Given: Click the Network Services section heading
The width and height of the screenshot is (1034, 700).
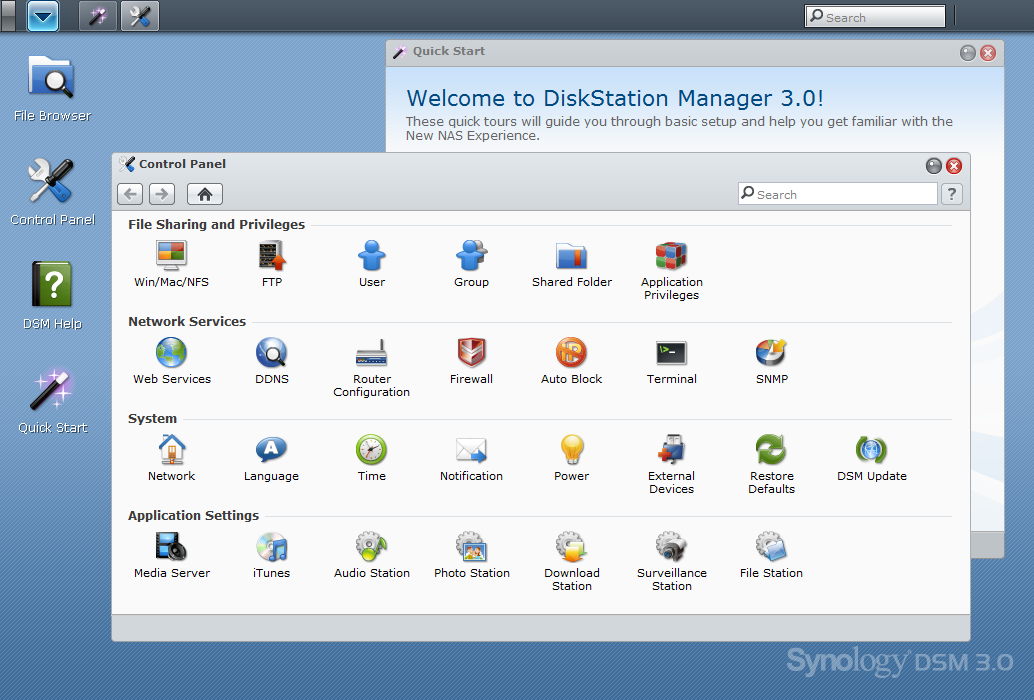Looking at the screenshot, I should (187, 321).
